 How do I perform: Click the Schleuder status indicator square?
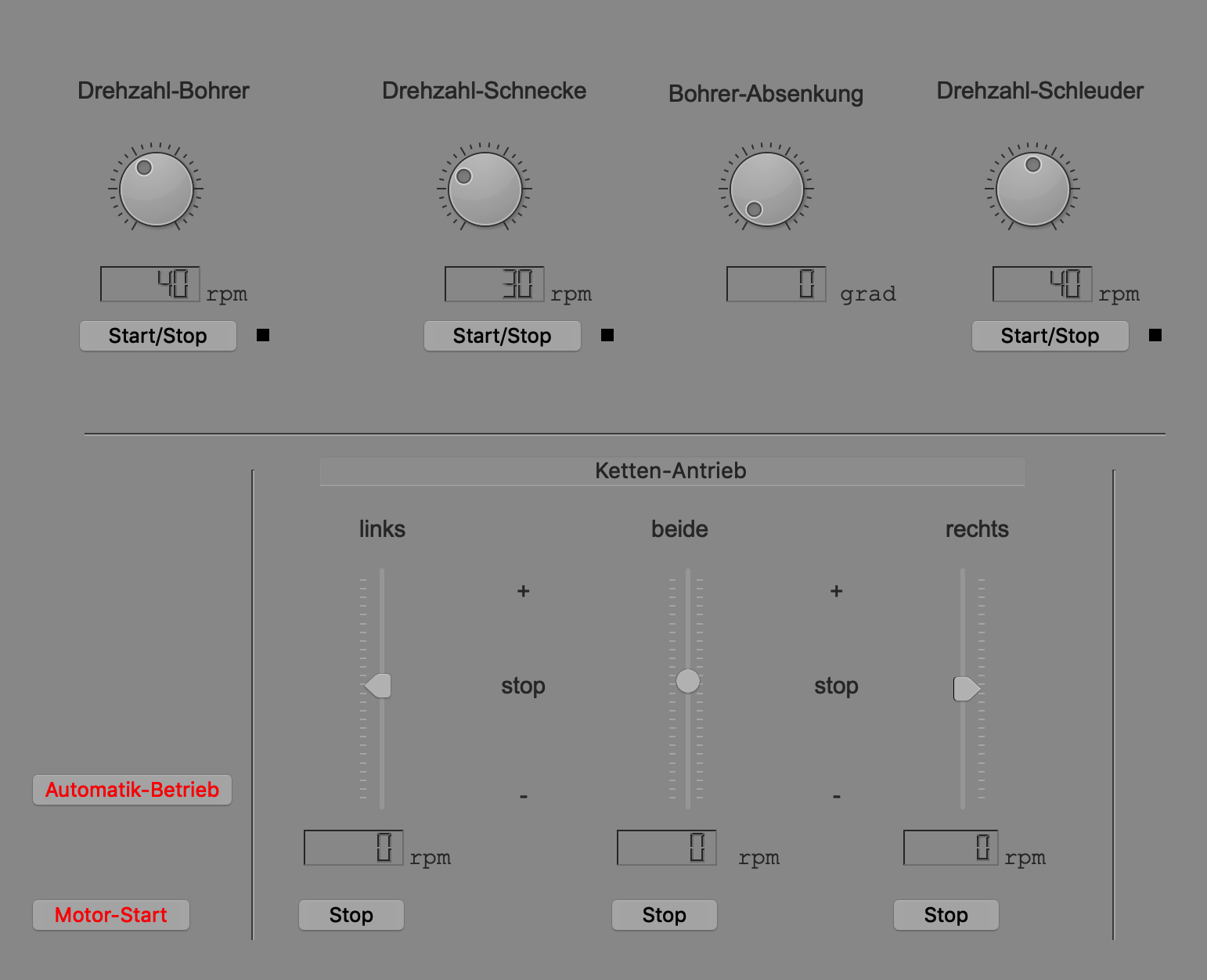pos(1155,335)
